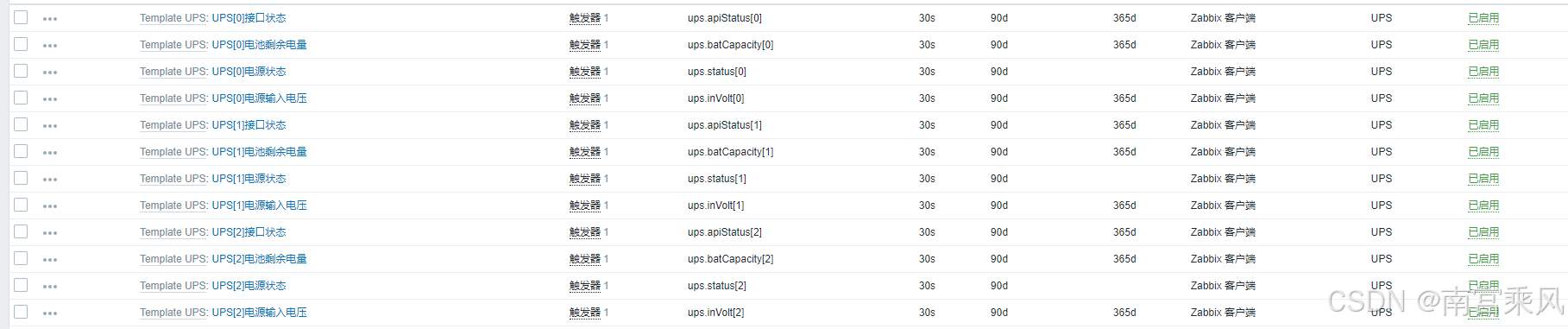Click the Template UPS link on UPS[2]接口状态 row
Image resolution: width=1568 pixels, height=329 pixels.
pos(173,232)
